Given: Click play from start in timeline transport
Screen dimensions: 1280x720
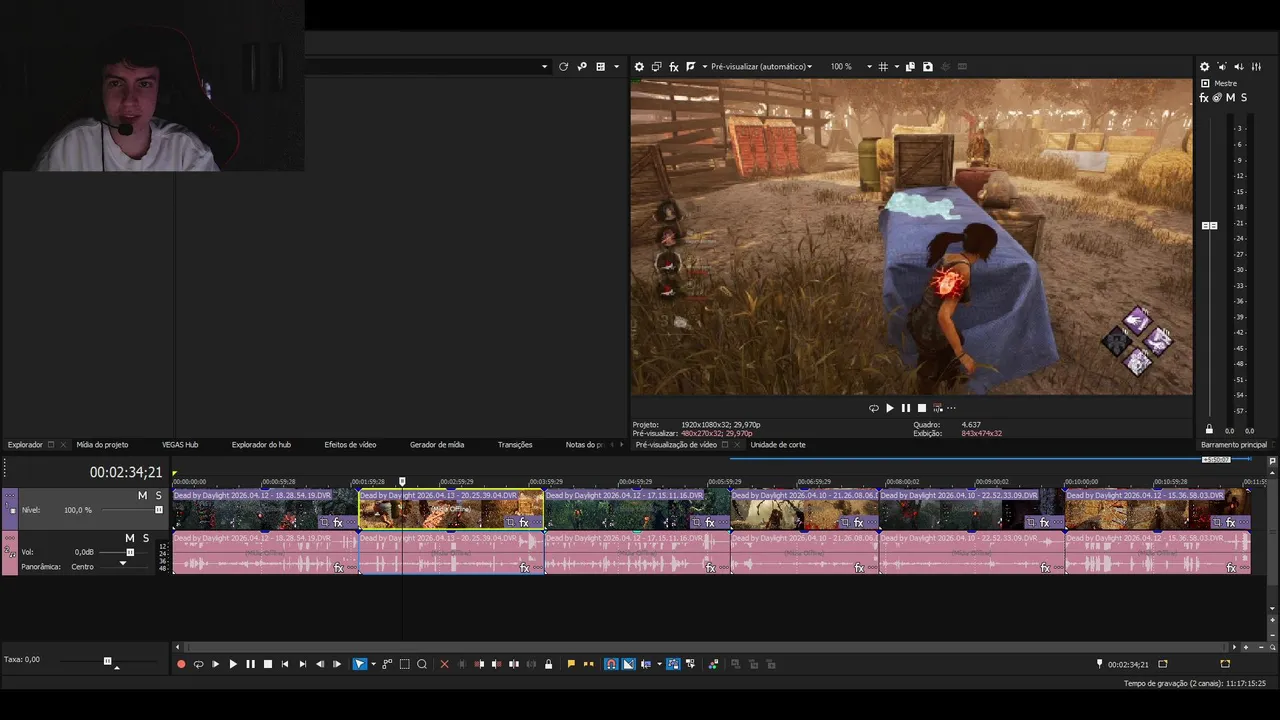Looking at the screenshot, I should (215, 664).
